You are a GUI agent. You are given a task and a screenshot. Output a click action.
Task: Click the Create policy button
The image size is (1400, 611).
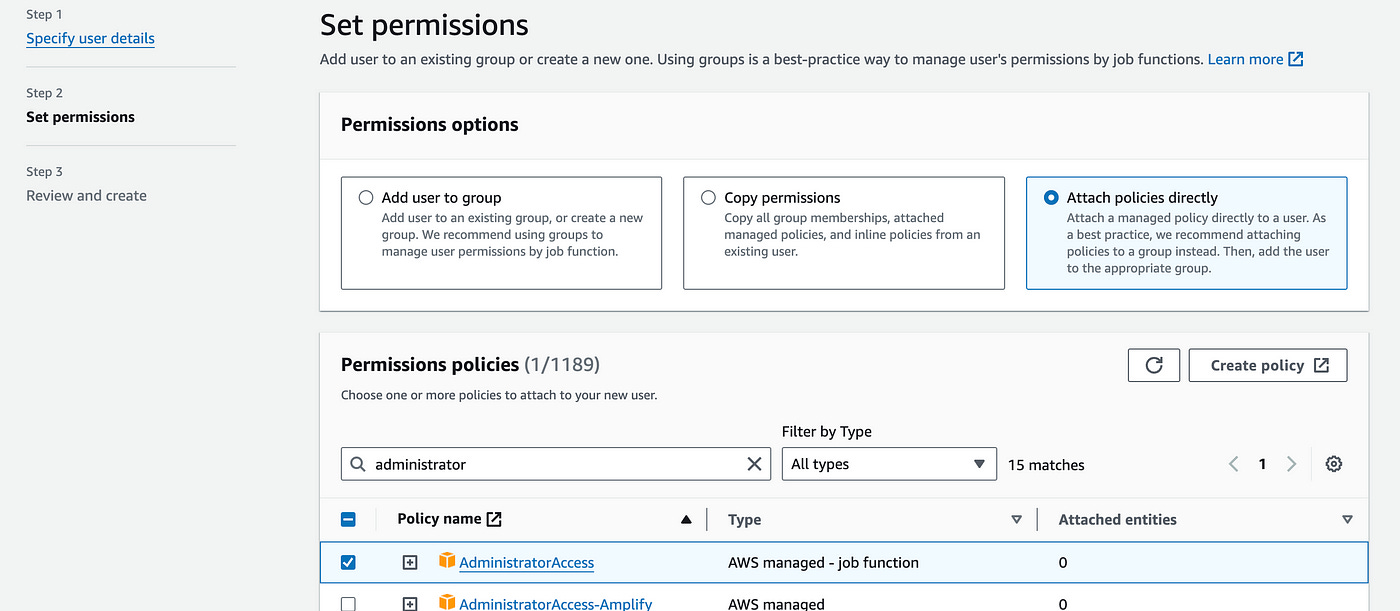click(x=1267, y=365)
